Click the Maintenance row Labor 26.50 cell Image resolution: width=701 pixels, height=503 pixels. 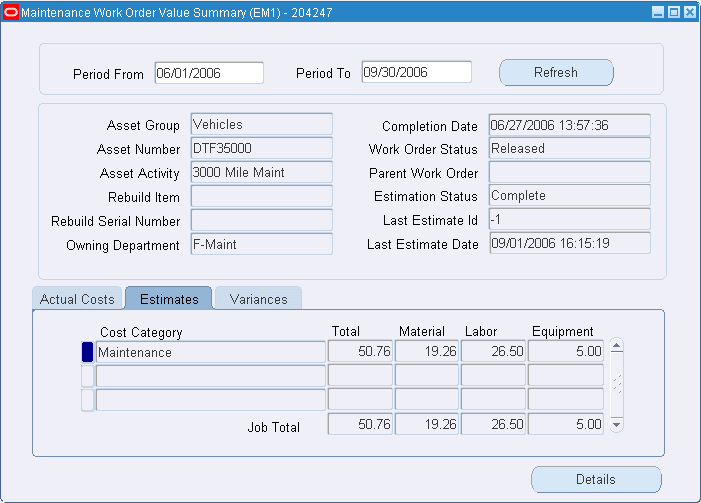494,351
